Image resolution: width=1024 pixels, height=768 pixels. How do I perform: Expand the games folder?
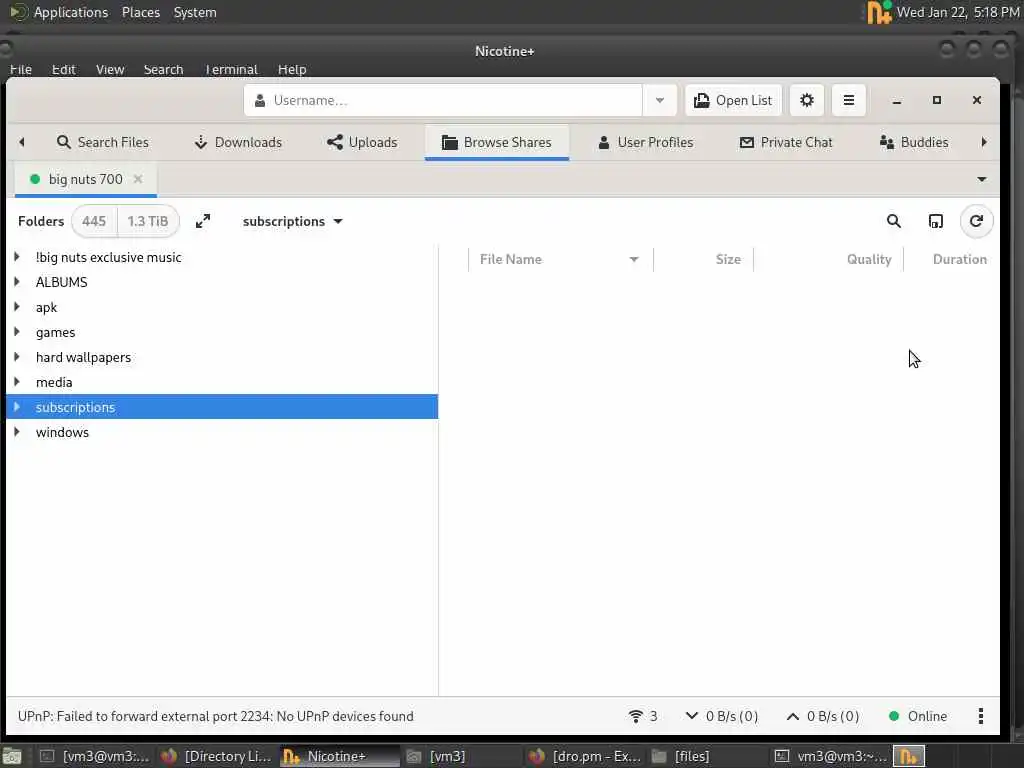point(17,332)
